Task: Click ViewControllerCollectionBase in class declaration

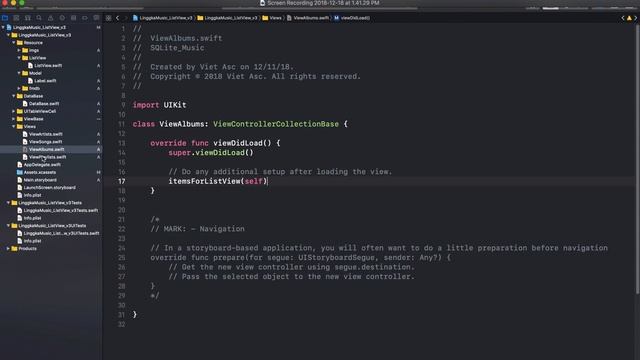Action: click(x=276, y=124)
